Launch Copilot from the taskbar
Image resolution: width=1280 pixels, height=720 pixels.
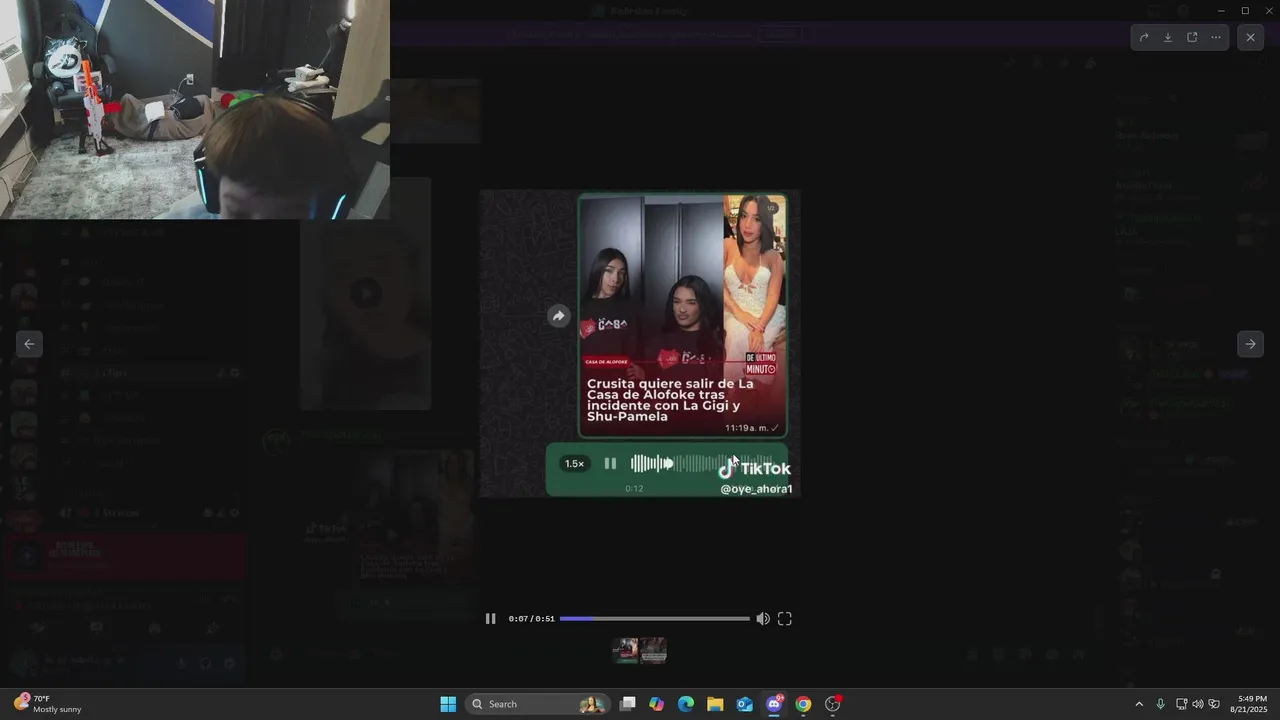pos(657,704)
